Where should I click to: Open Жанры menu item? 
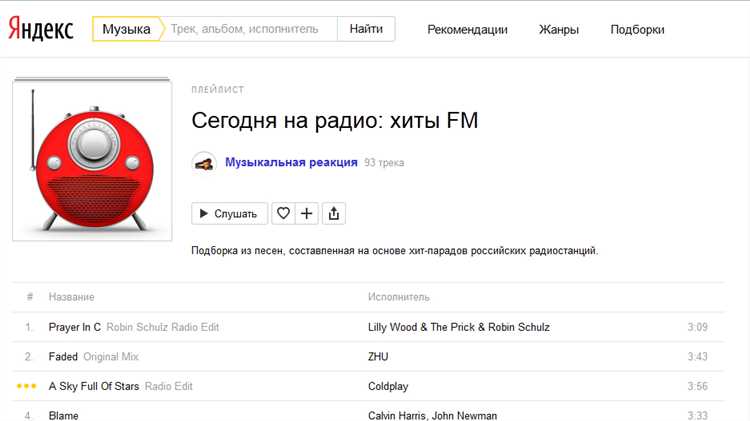pos(559,29)
